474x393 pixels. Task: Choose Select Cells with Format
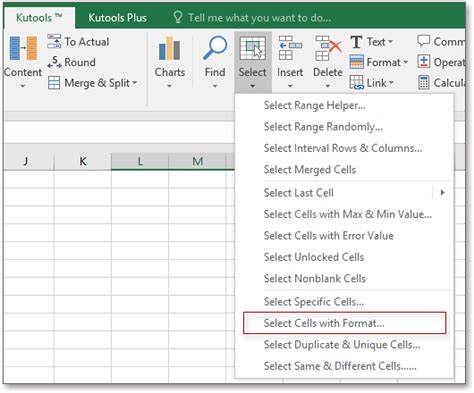344,323
